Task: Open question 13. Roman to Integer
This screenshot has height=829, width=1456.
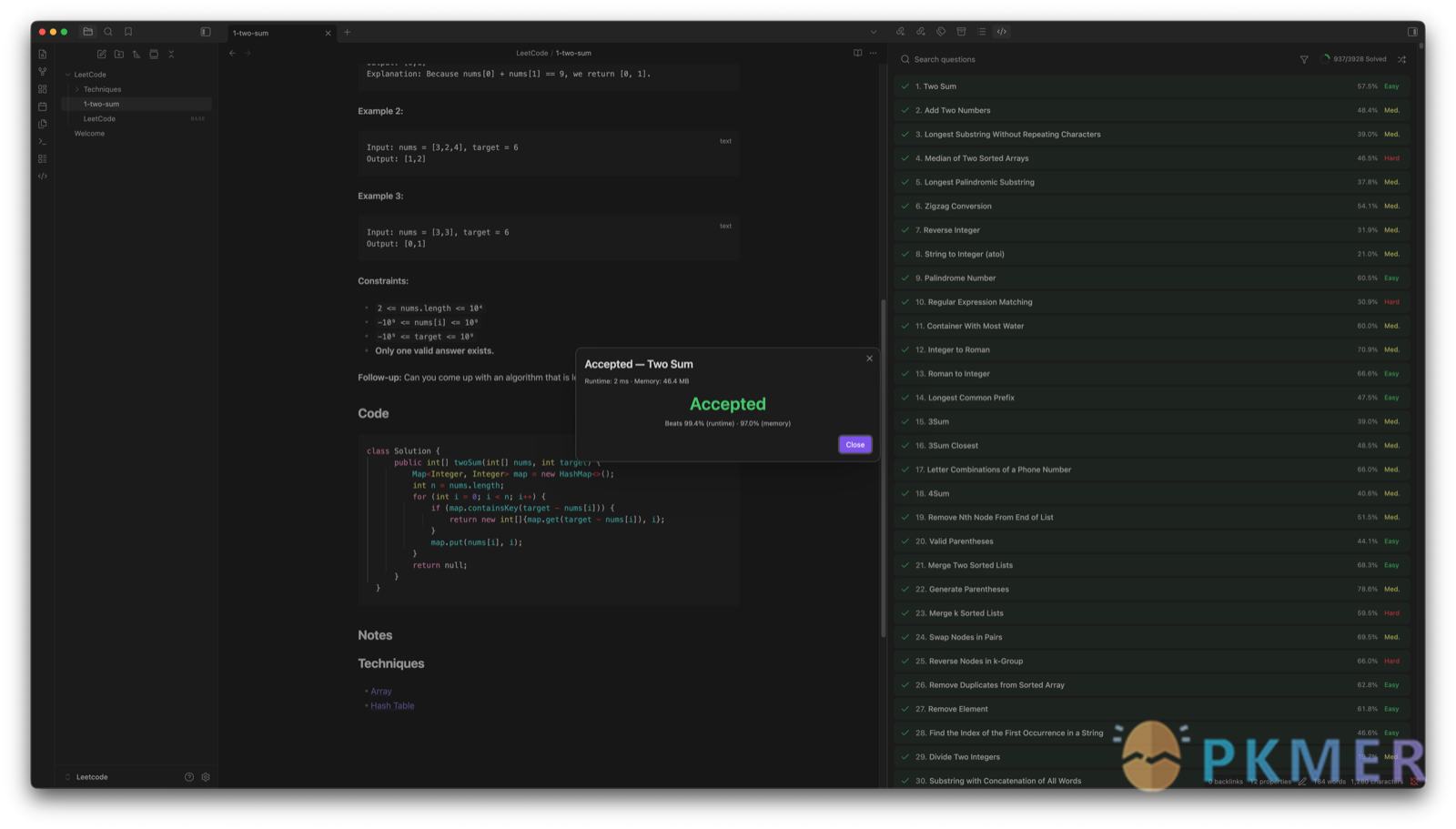Action: click(1152, 374)
